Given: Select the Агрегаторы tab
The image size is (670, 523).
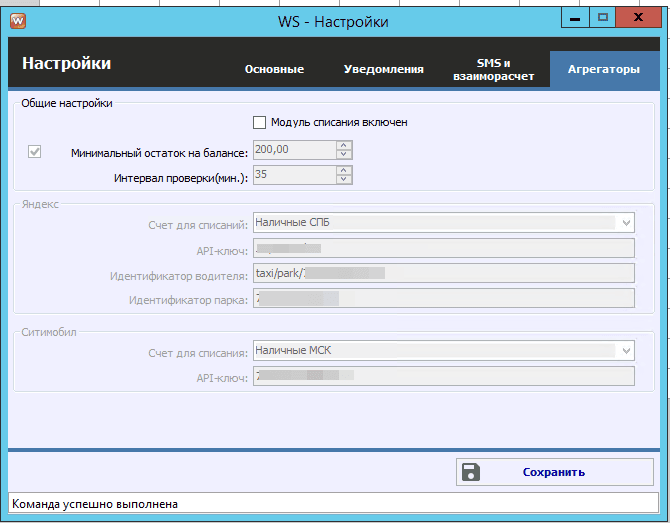Looking at the screenshot, I should pos(603,70).
